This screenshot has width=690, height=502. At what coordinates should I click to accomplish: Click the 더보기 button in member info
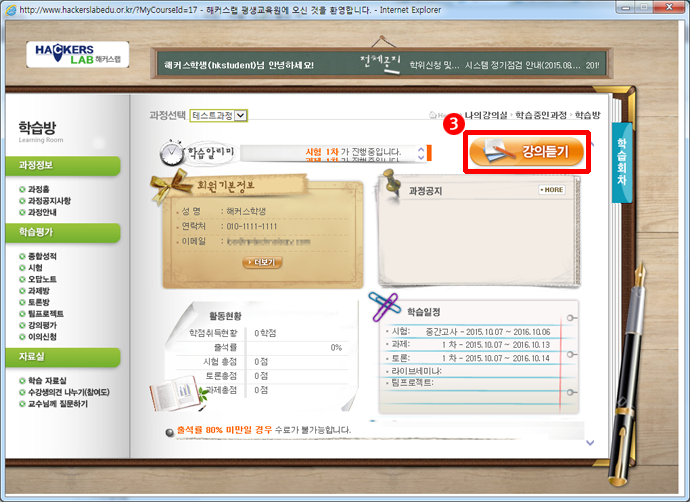click(260, 262)
